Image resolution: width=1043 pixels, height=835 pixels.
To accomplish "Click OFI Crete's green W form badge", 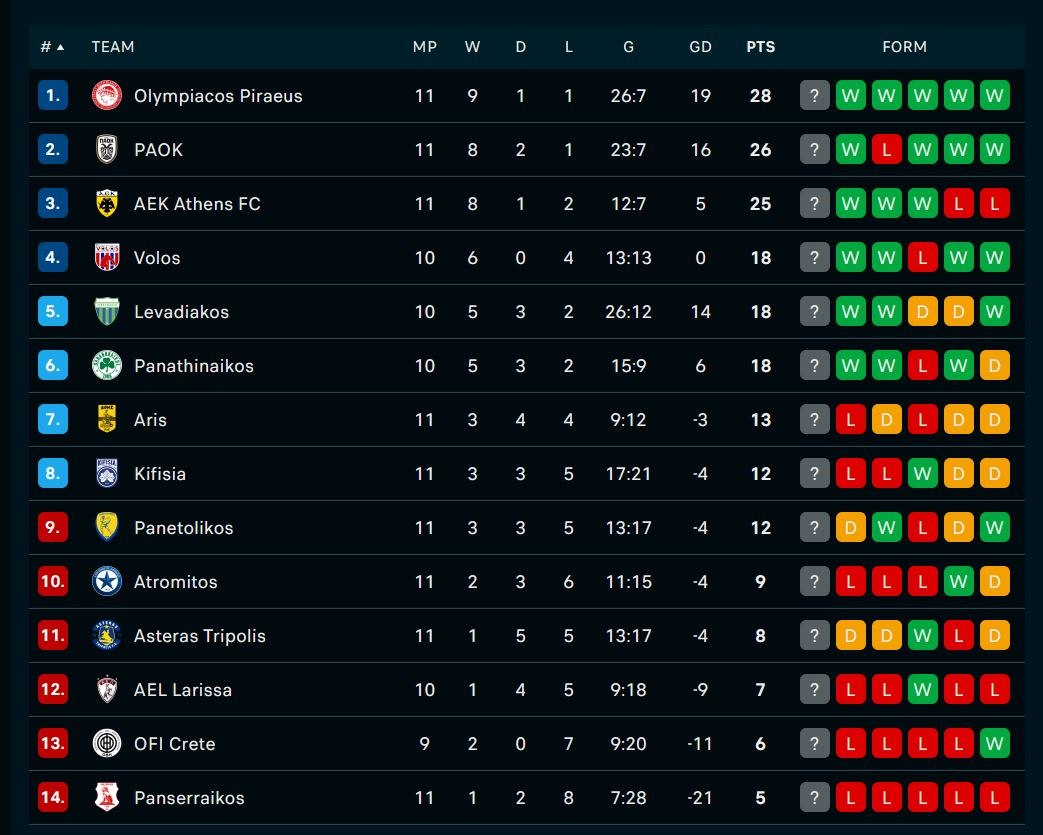I will click(x=995, y=744).
